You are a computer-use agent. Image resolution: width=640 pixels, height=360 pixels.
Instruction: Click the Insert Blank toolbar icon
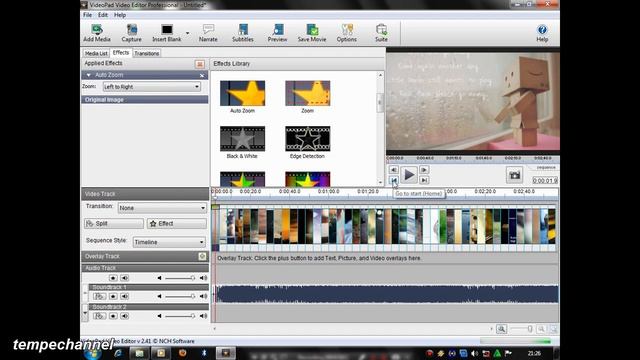(167, 33)
